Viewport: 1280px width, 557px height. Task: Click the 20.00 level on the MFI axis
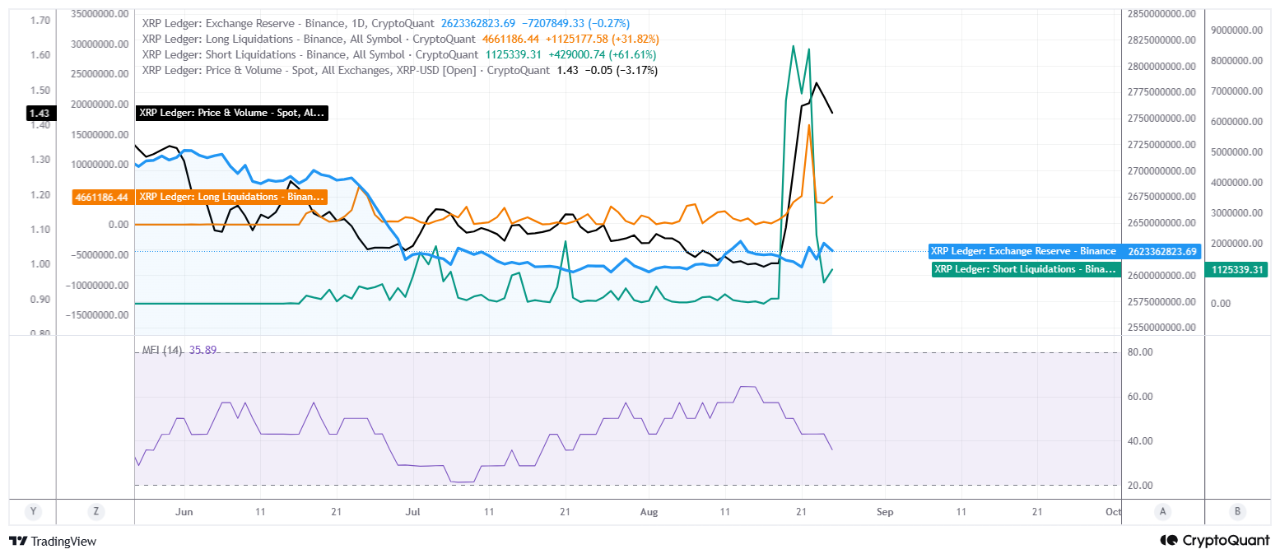pos(1142,485)
